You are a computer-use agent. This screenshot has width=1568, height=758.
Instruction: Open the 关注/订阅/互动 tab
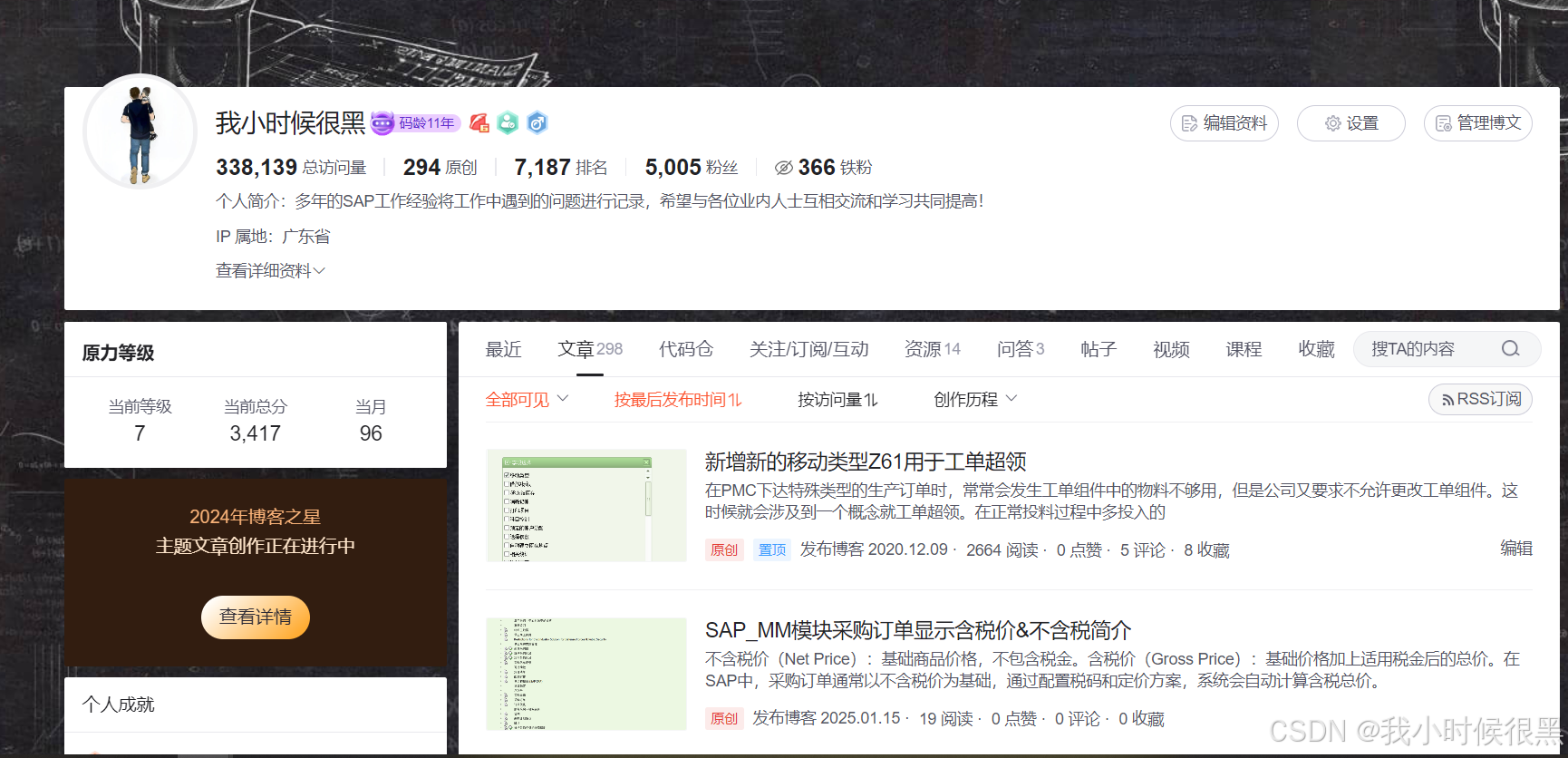click(x=808, y=349)
